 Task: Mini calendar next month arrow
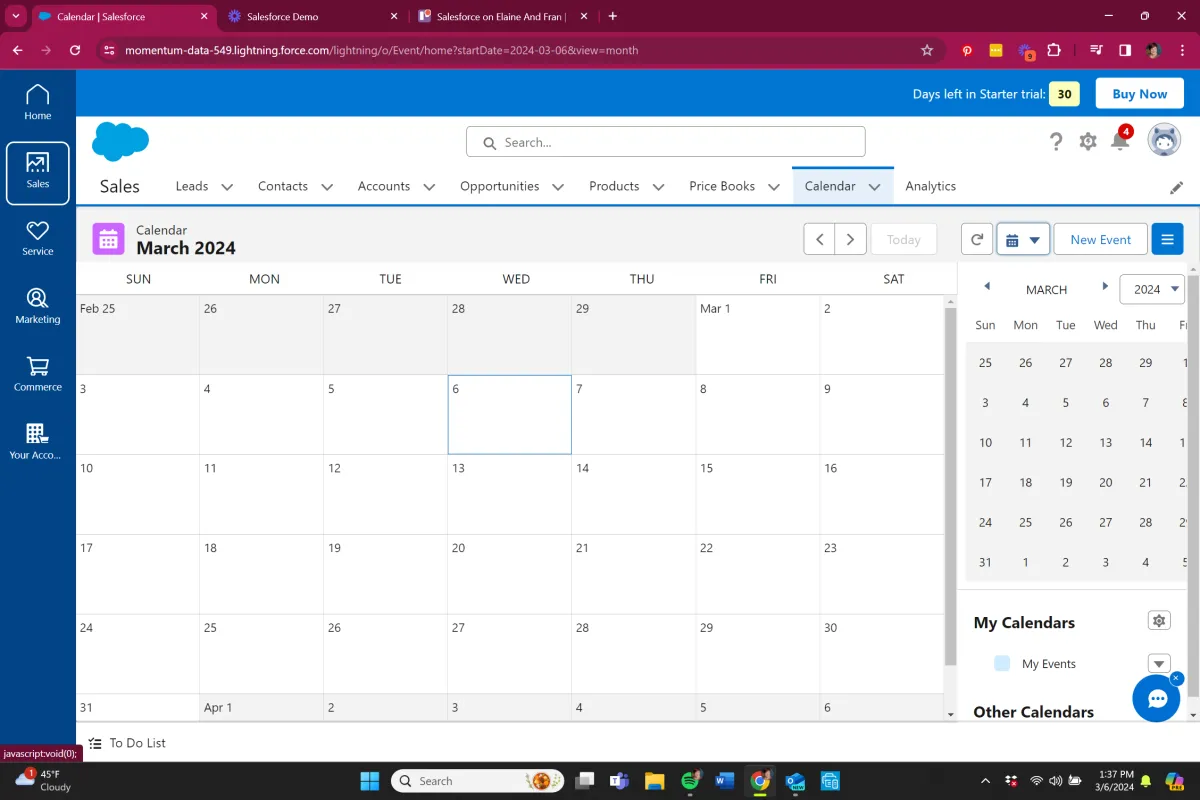1105,287
